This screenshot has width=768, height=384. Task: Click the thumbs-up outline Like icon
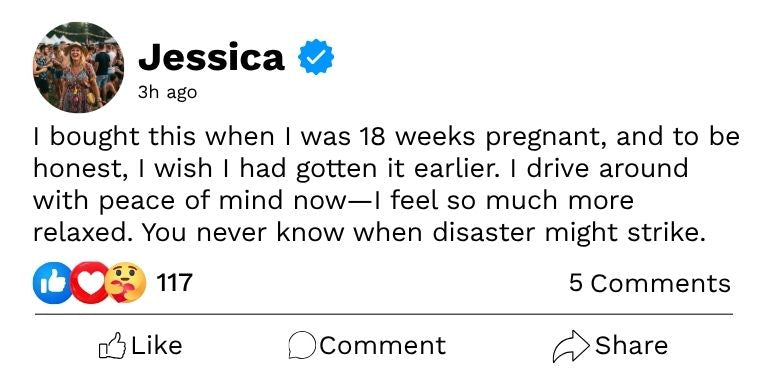113,346
